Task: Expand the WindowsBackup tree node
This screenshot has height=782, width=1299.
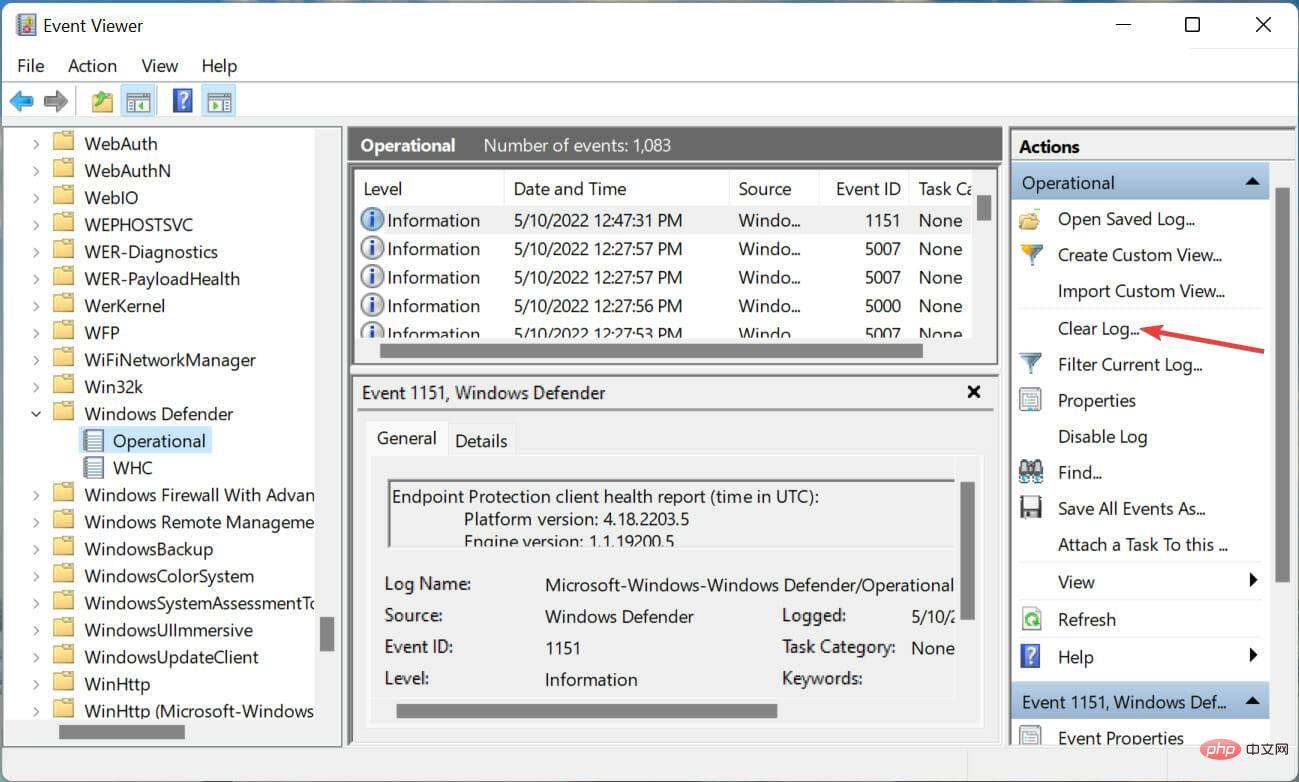Action: pyautogui.click(x=36, y=548)
